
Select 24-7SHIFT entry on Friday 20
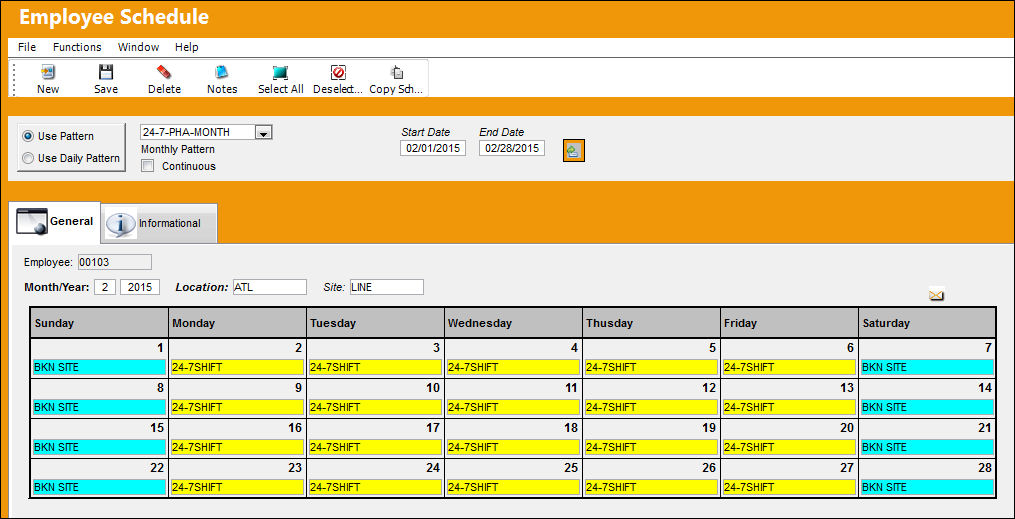789,447
